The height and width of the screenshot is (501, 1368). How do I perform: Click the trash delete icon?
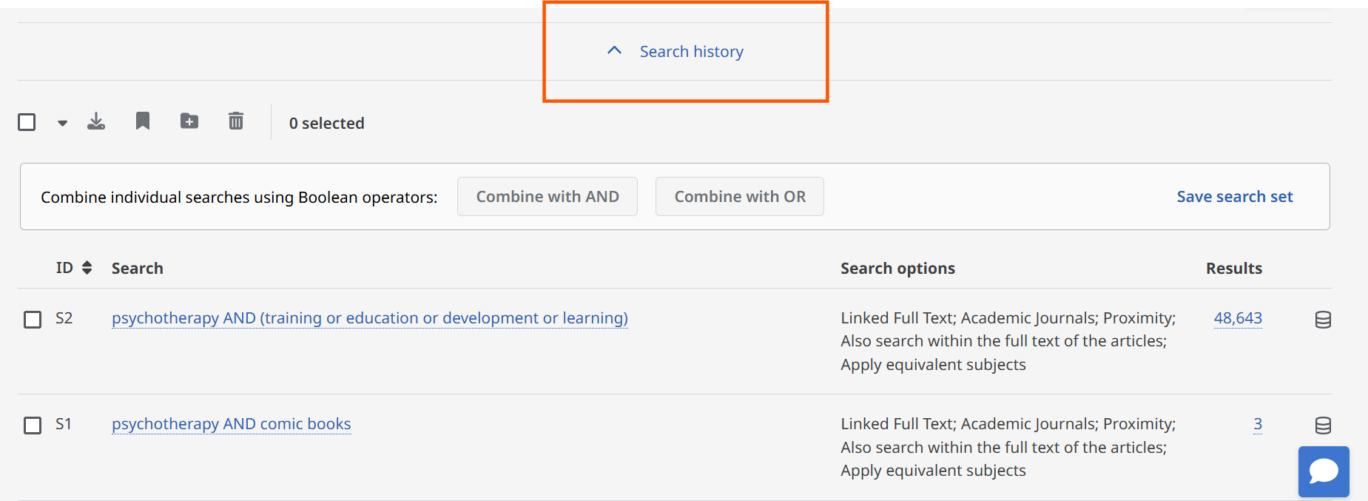coord(236,121)
